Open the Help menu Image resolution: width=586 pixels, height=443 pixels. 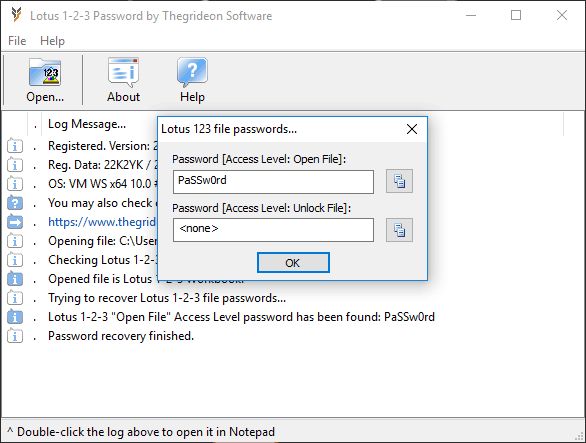click(x=52, y=40)
